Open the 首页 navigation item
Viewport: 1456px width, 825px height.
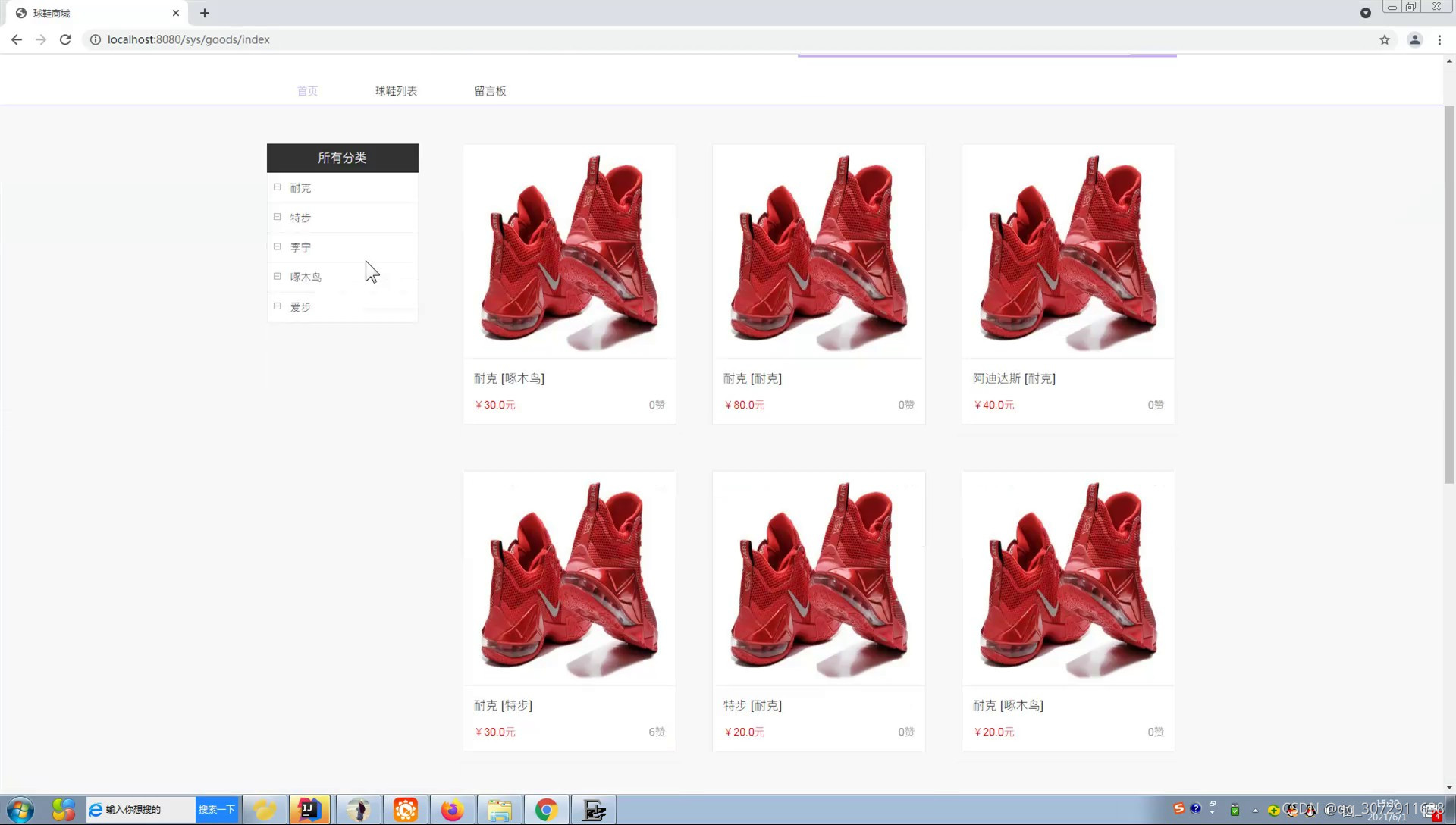(x=307, y=91)
